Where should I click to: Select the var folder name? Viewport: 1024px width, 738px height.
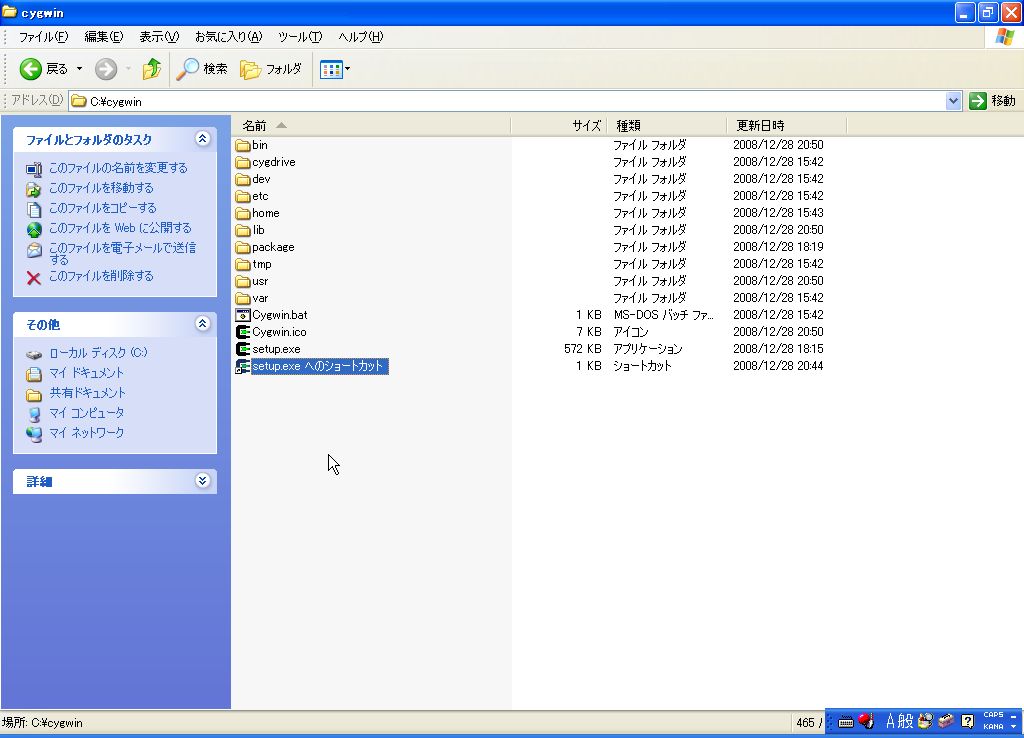(260, 298)
